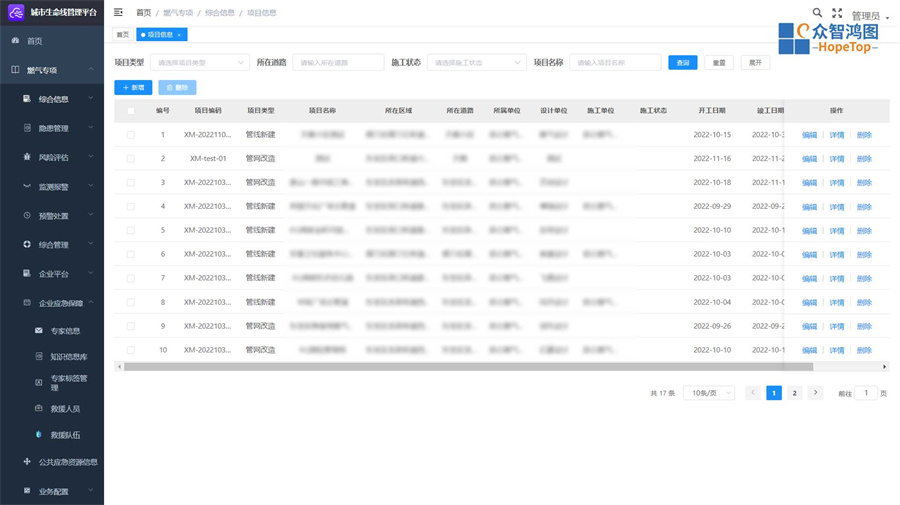The image size is (900, 505).
Task: Click the 企业平台 sidebar icon
Action: (x=27, y=273)
